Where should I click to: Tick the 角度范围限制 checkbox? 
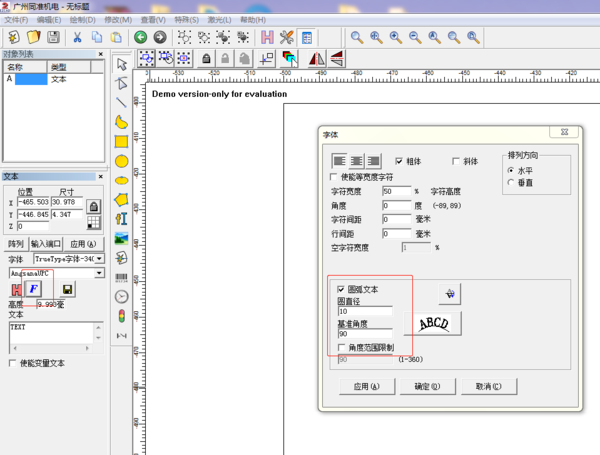[341, 347]
